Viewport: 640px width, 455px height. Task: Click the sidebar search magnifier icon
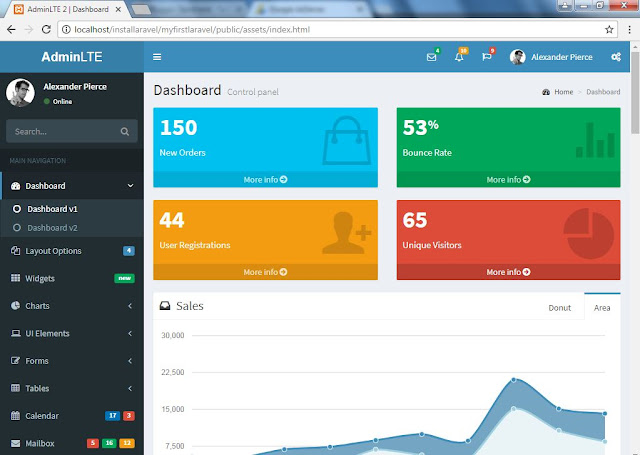point(125,131)
